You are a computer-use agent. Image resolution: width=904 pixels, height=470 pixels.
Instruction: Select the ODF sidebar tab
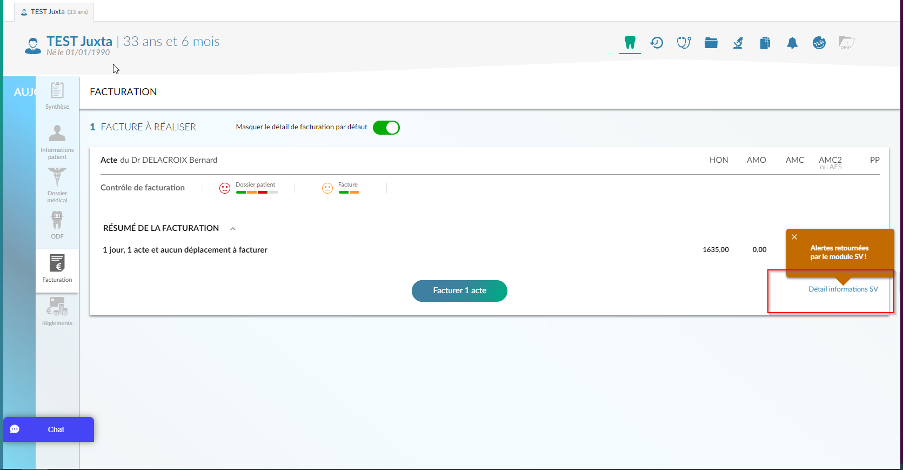tap(57, 224)
